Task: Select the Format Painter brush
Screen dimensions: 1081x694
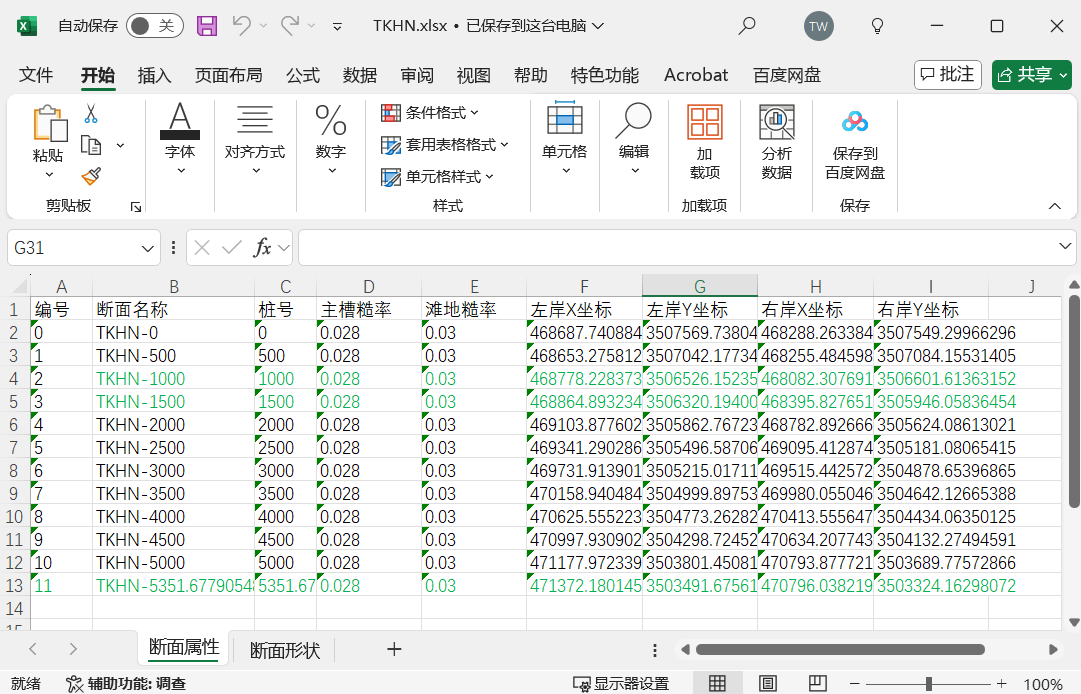Action: [x=91, y=176]
